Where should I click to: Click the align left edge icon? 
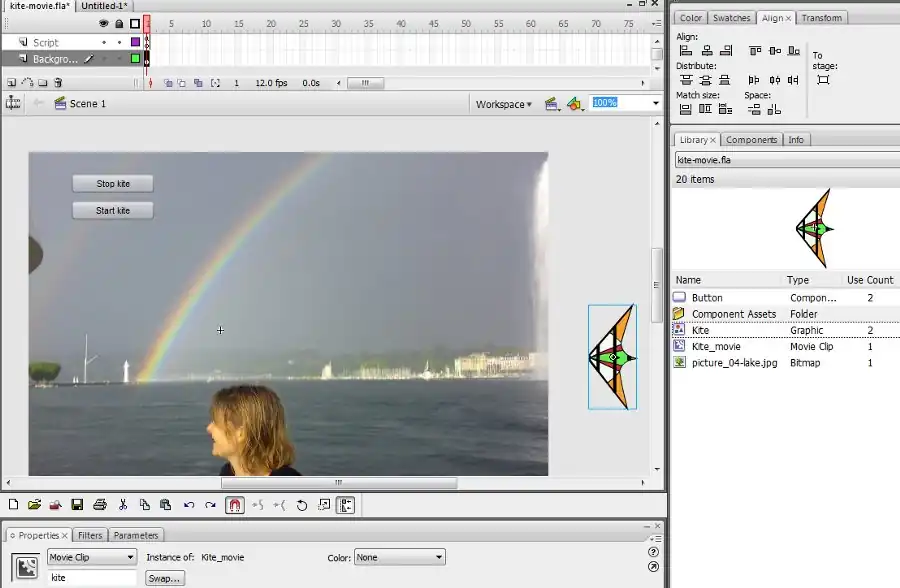click(x=686, y=51)
